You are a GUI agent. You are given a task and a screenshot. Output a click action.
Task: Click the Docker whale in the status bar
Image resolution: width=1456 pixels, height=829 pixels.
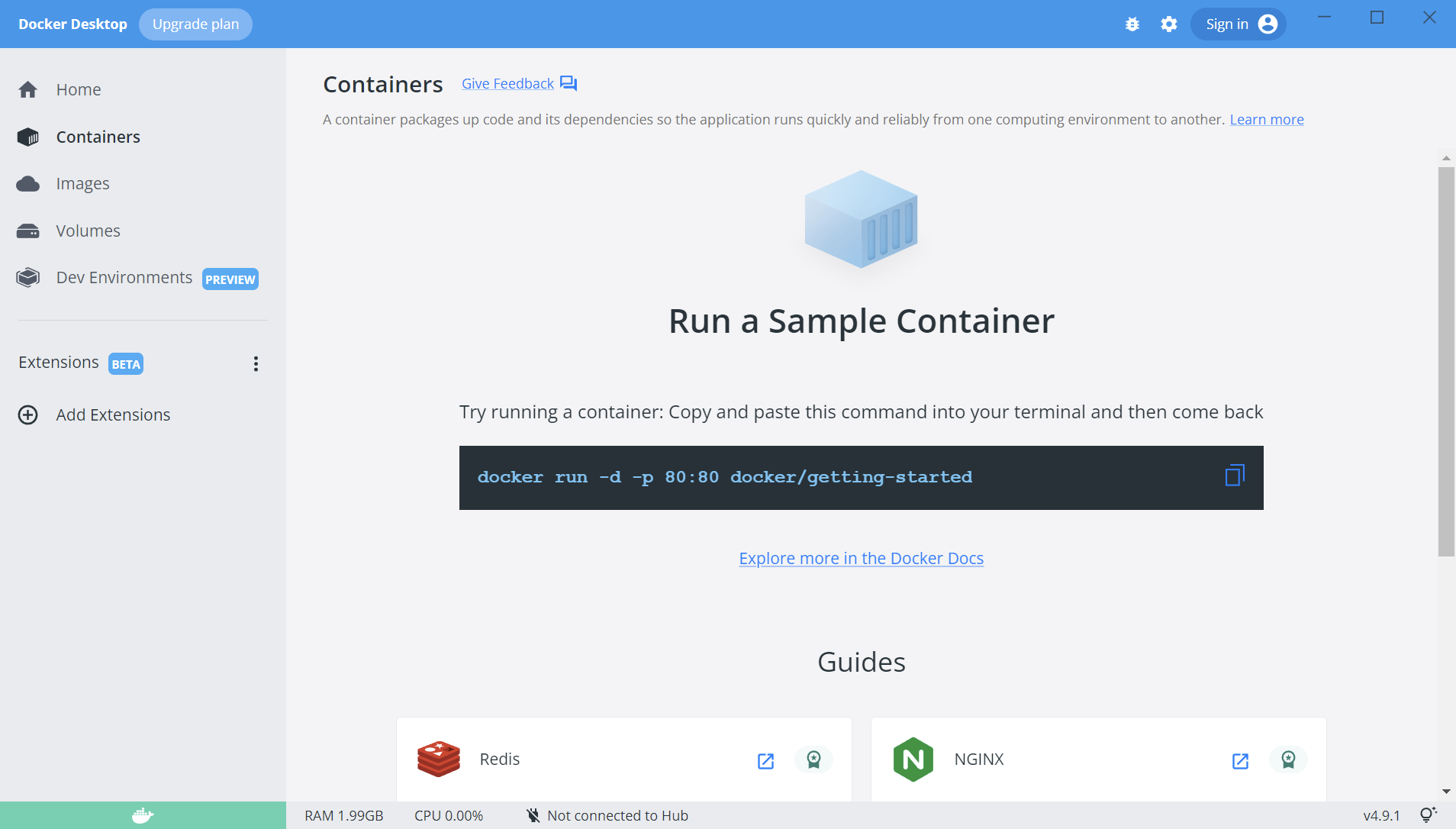tap(142, 814)
